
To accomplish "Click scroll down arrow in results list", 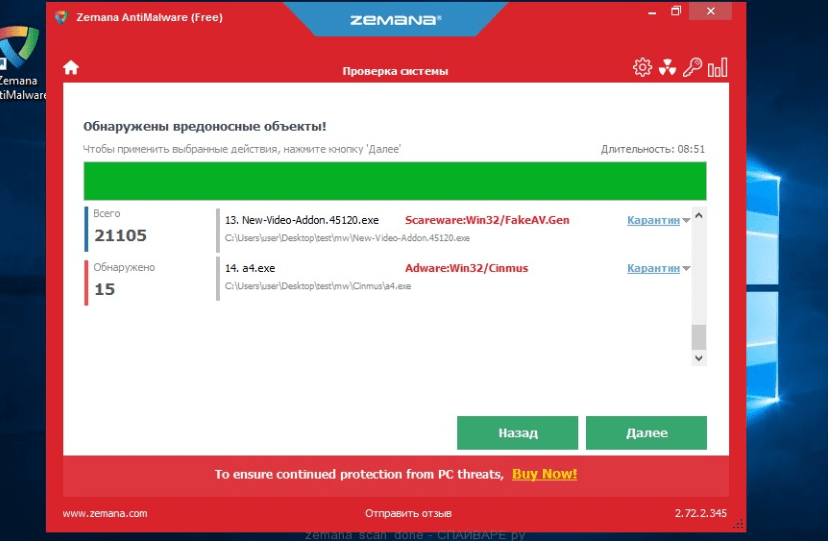I will point(699,357).
